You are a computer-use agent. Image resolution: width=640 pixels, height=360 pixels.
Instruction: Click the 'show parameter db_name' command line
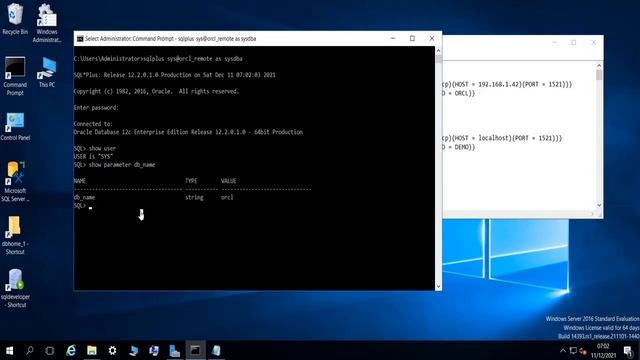[115, 165]
